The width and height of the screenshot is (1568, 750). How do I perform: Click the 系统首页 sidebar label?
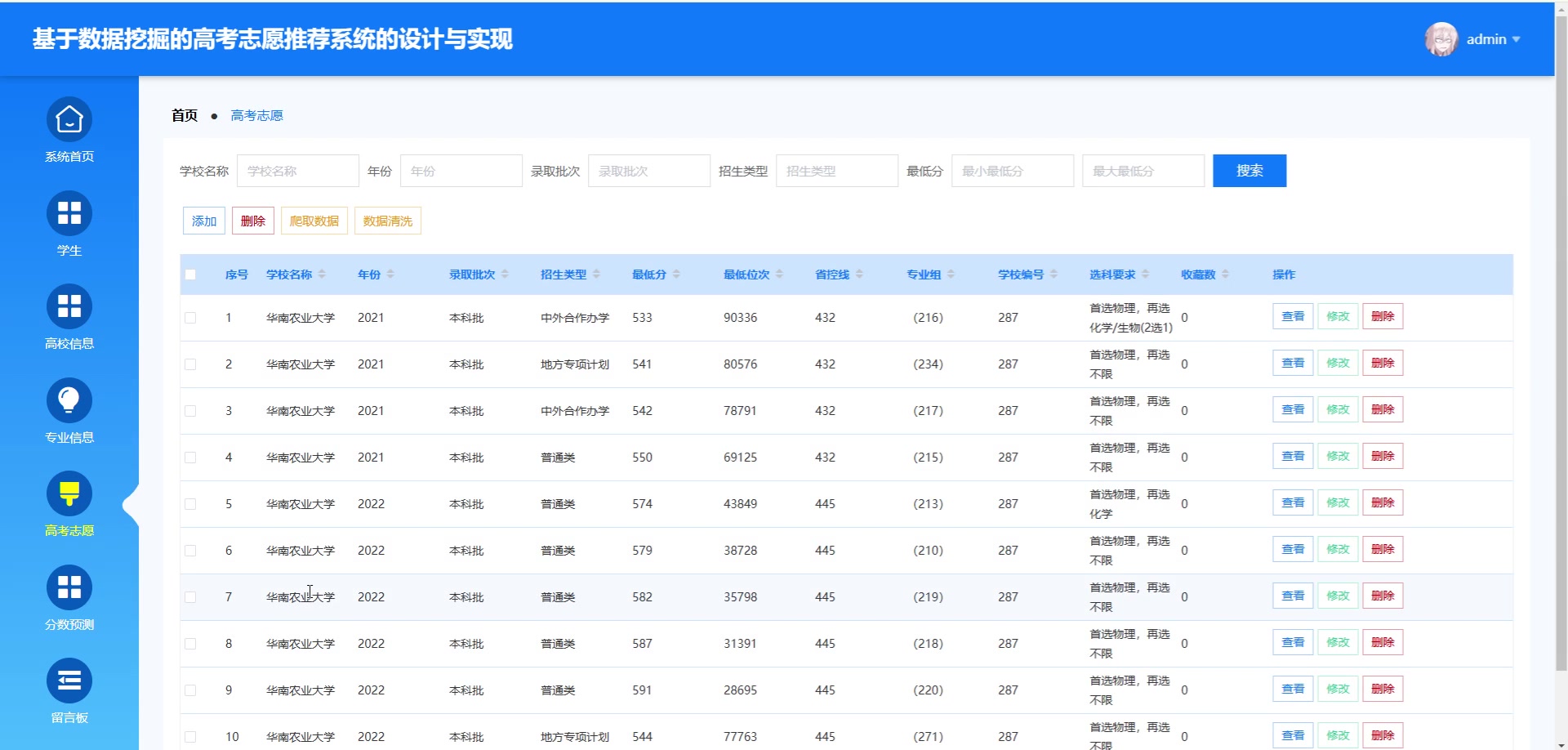(x=69, y=157)
